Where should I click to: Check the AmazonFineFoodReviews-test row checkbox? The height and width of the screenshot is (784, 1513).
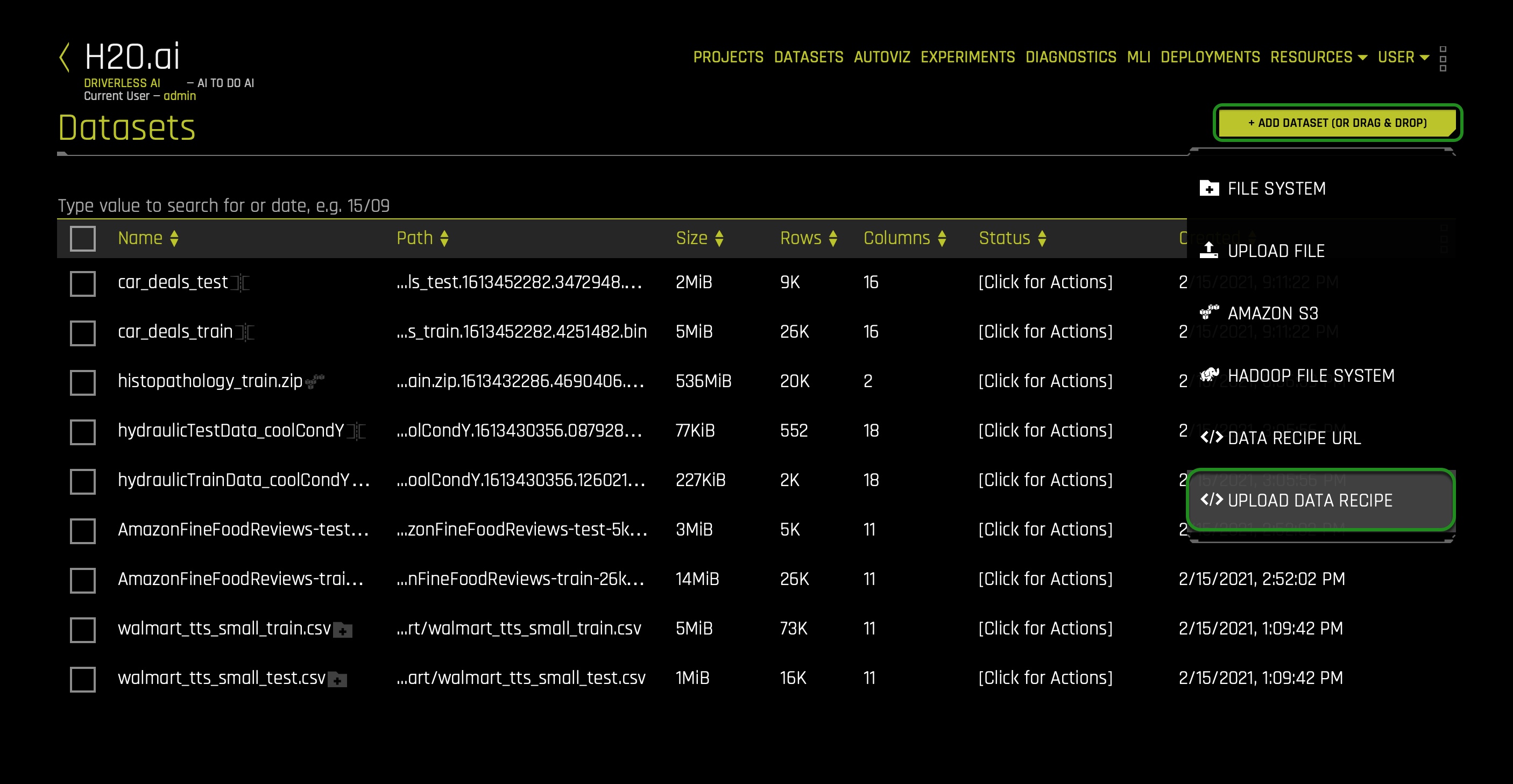coord(83,531)
